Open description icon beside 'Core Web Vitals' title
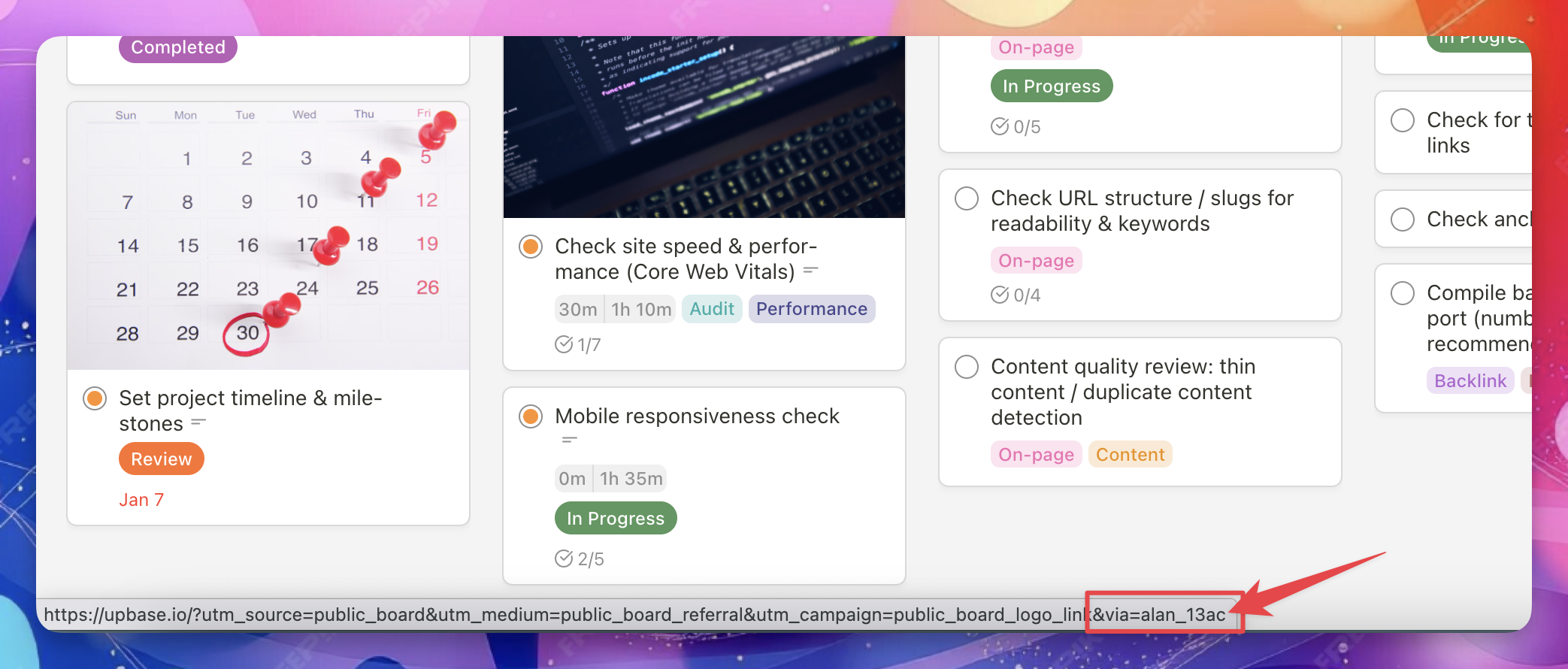 (811, 271)
